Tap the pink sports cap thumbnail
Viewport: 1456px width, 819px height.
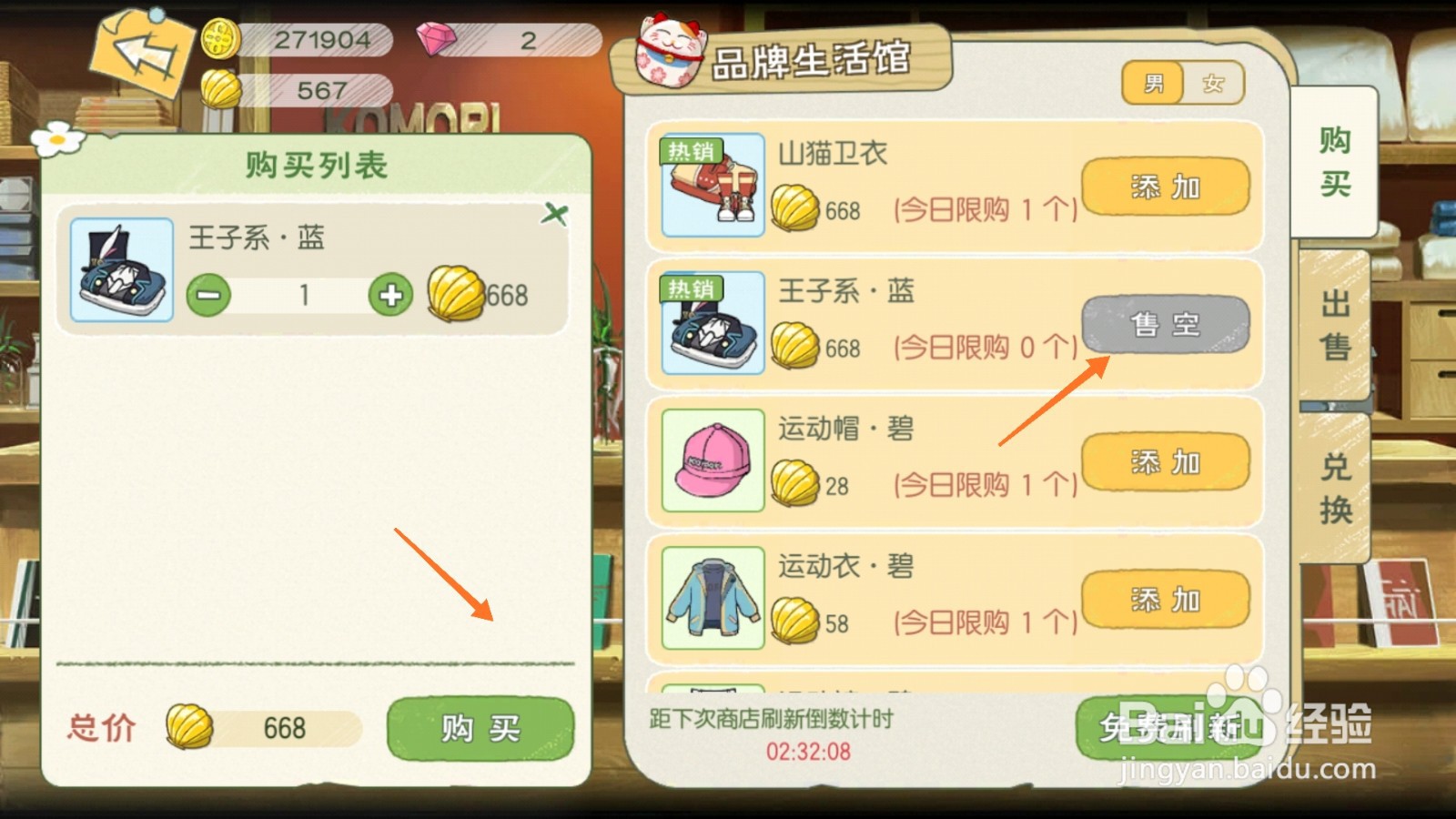tap(713, 460)
